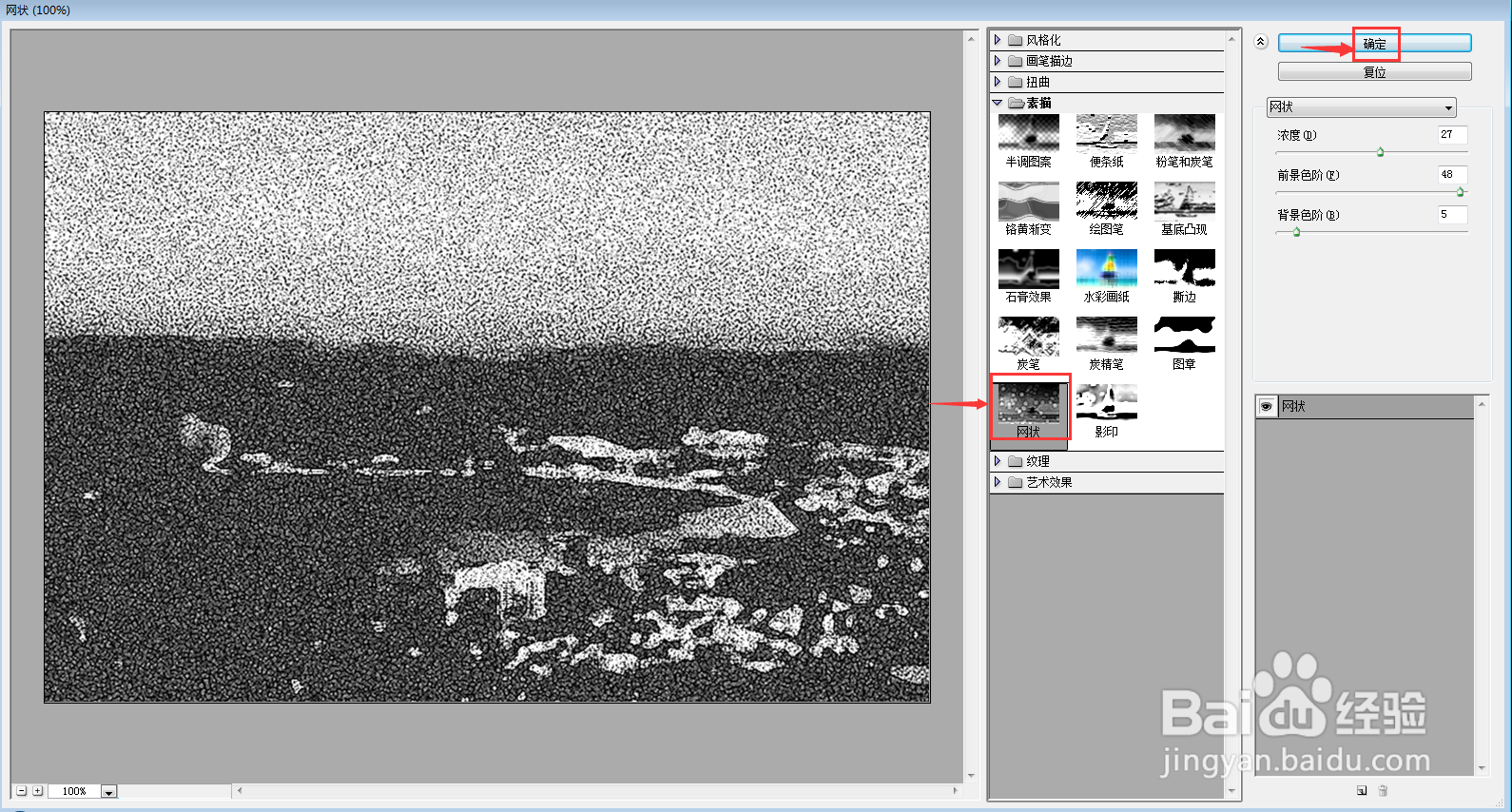Click the 背景色阶 value field

1452,215
